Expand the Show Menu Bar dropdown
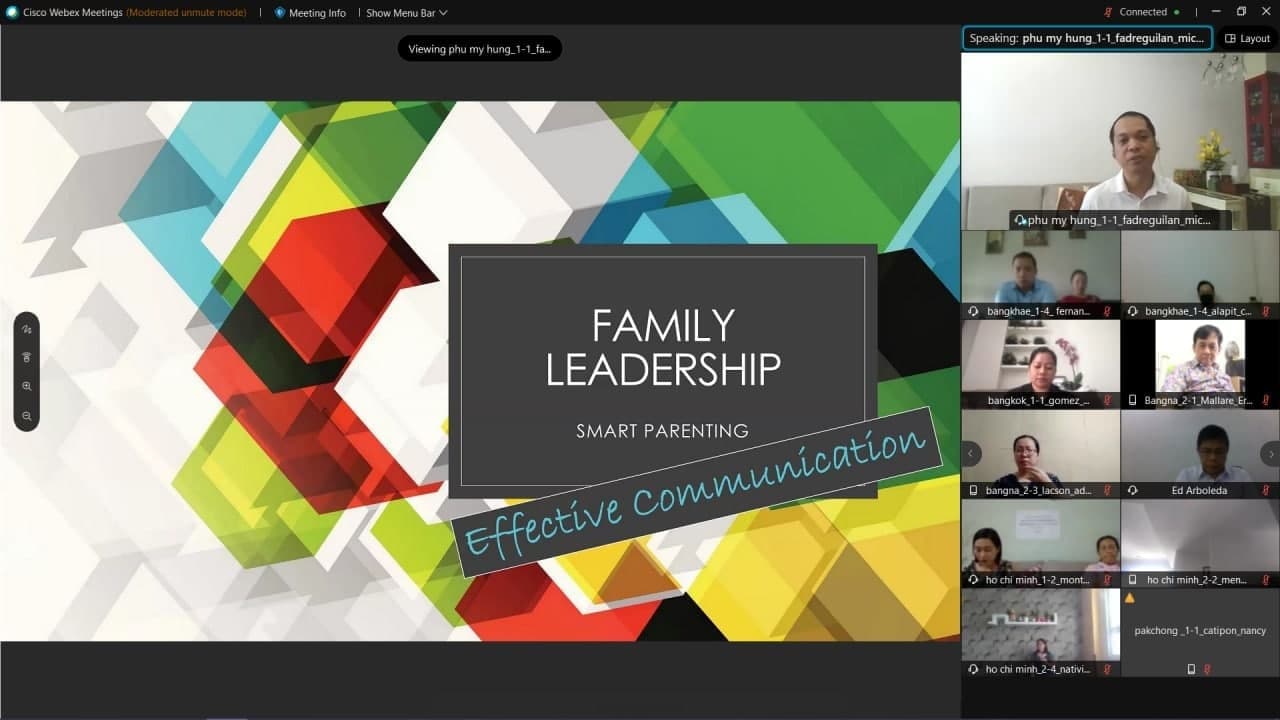The width and height of the screenshot is (1280, 720). click(407, 13)
